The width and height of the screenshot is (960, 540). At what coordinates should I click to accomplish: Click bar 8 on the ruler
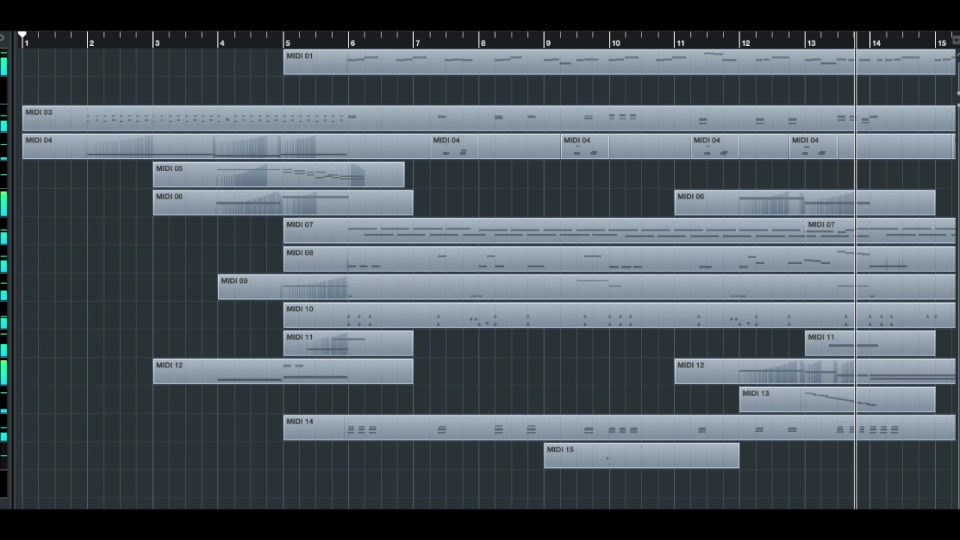482,43
